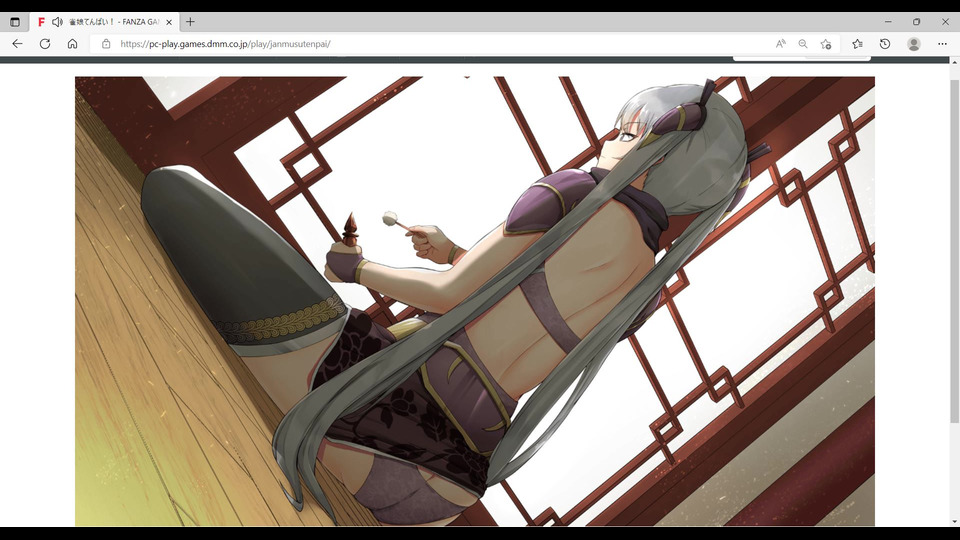Select the FANZA GAMES browser tab

(x=104, y=22)
